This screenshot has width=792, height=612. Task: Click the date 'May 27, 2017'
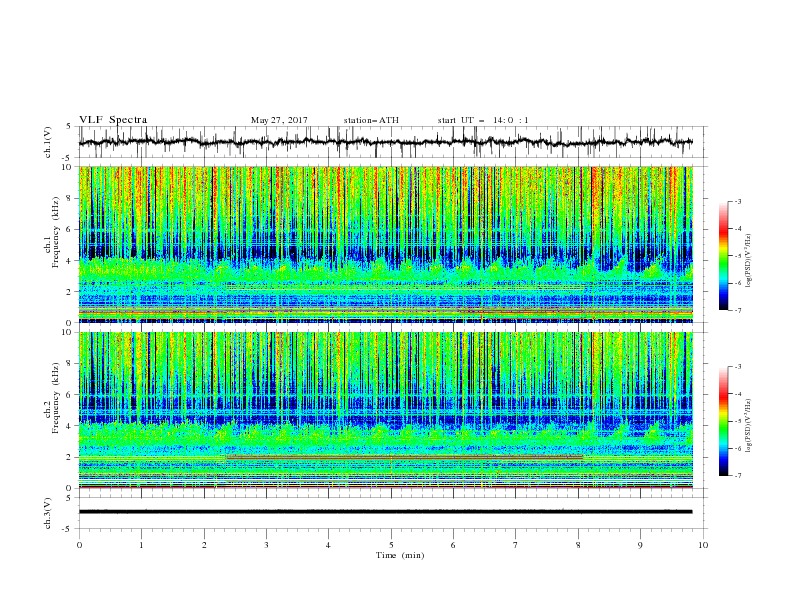(279, 120)
